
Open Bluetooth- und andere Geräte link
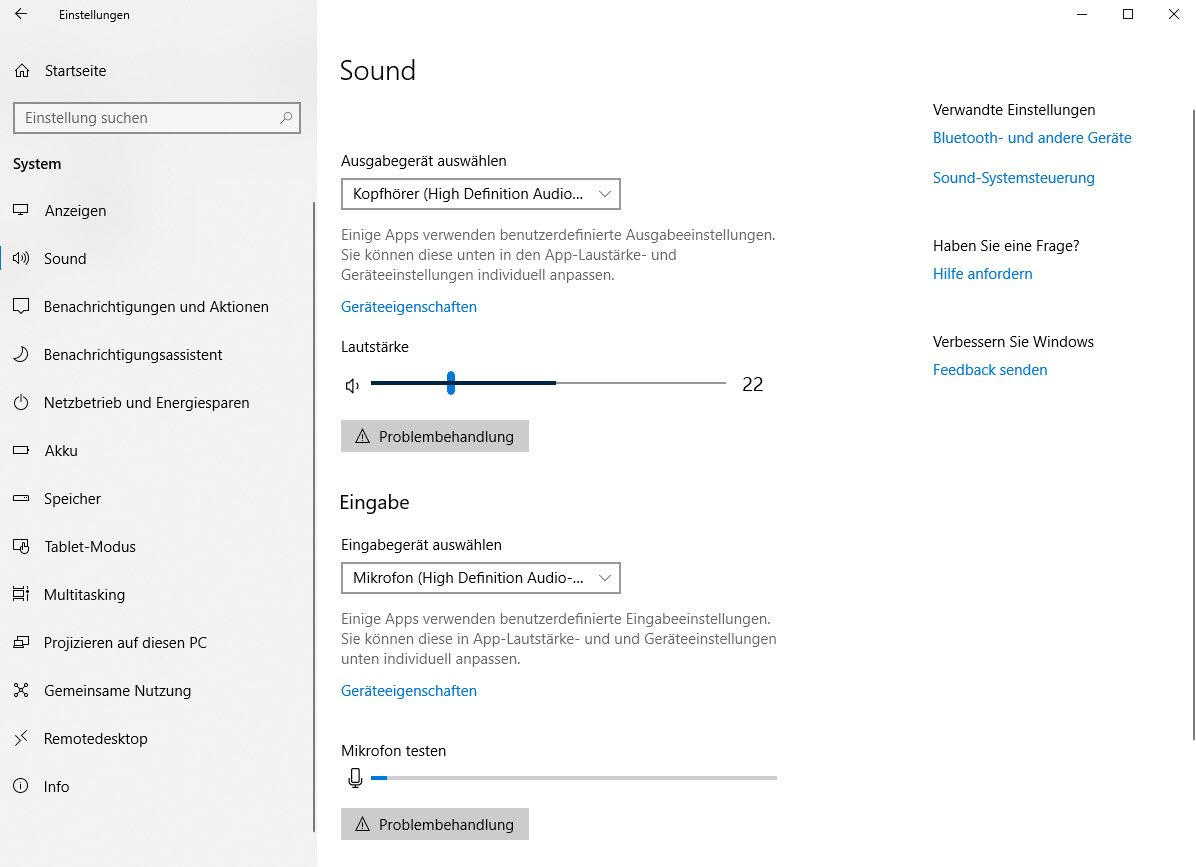point(1032,138)
